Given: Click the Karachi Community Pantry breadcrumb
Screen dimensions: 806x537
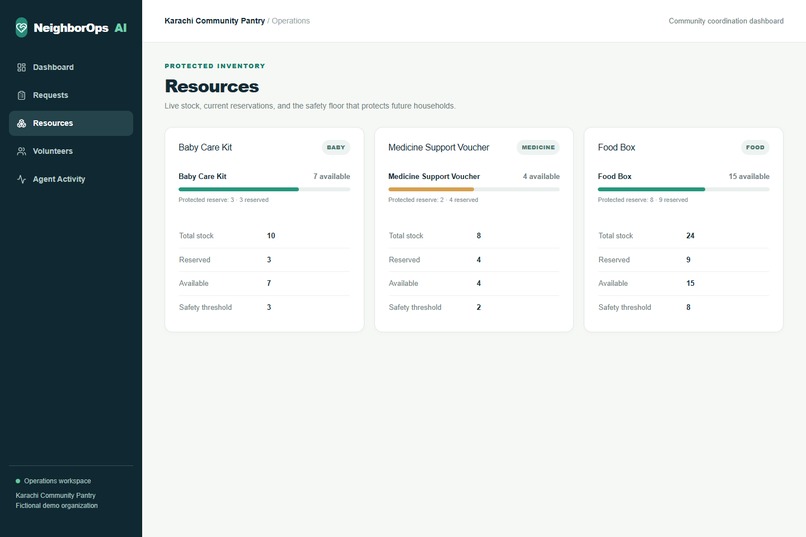Looking at the screenshot, I should coord(214,21).
